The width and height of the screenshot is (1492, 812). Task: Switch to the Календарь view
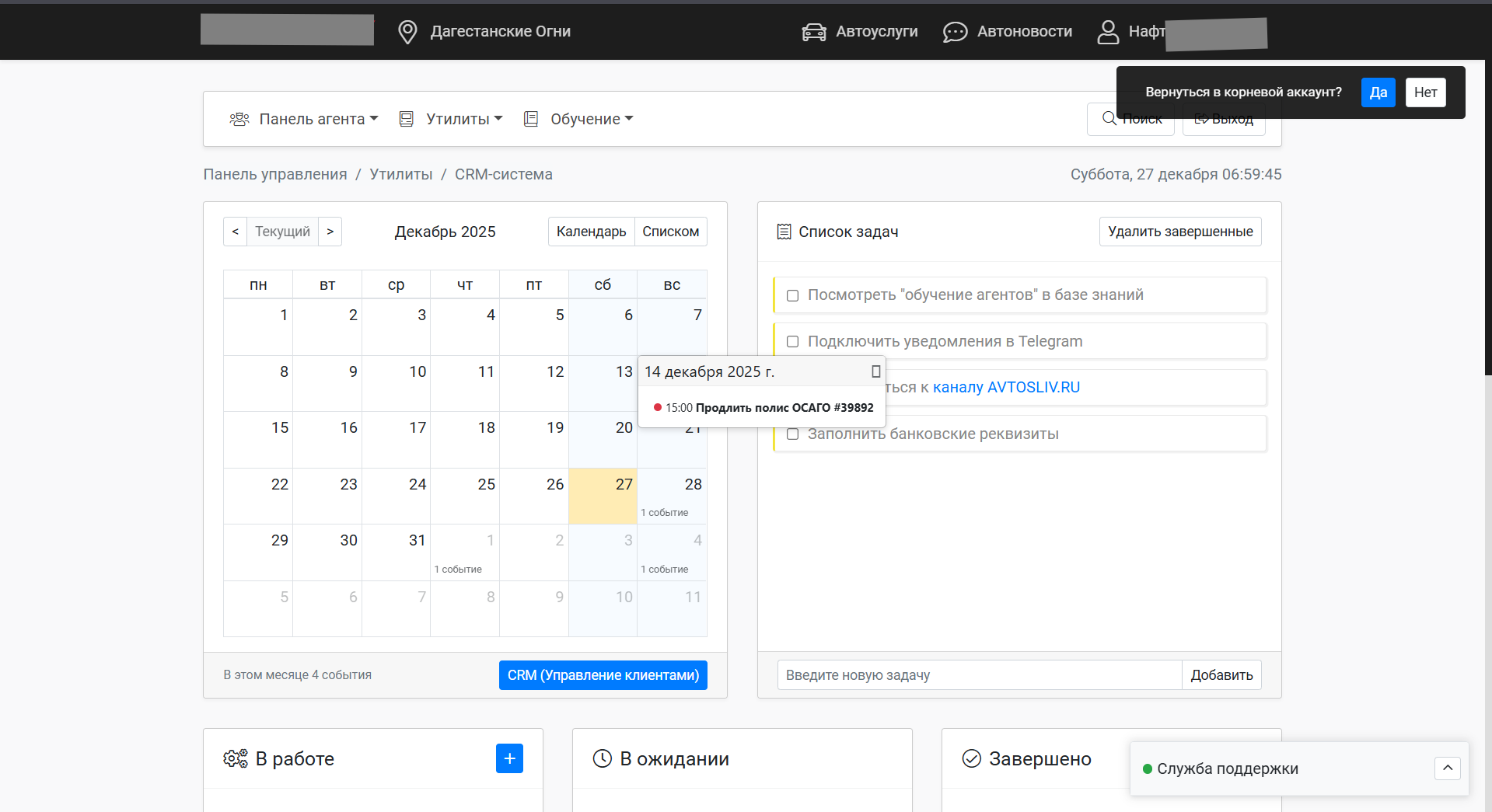[591, 232]
